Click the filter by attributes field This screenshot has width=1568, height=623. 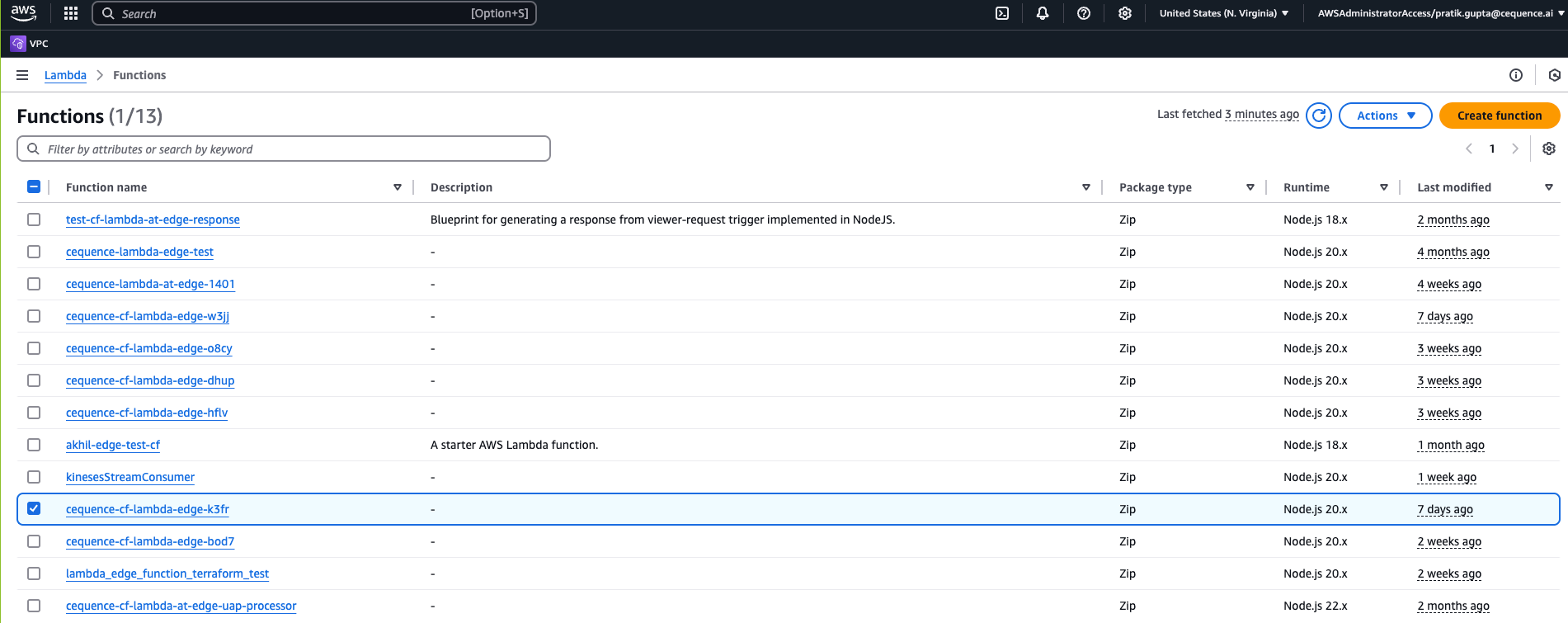(284, 149)
